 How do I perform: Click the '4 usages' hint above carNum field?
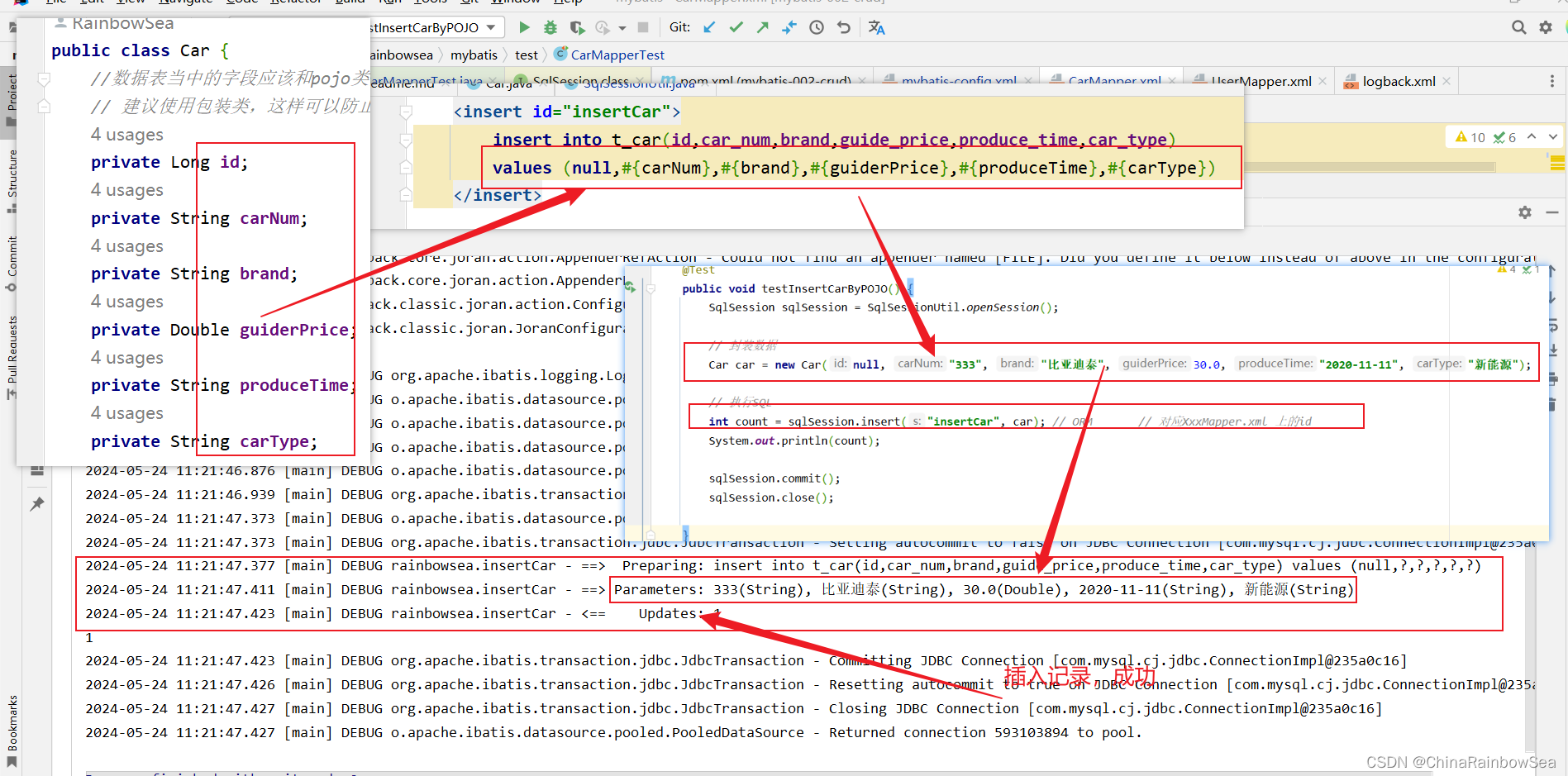point(127,190)
